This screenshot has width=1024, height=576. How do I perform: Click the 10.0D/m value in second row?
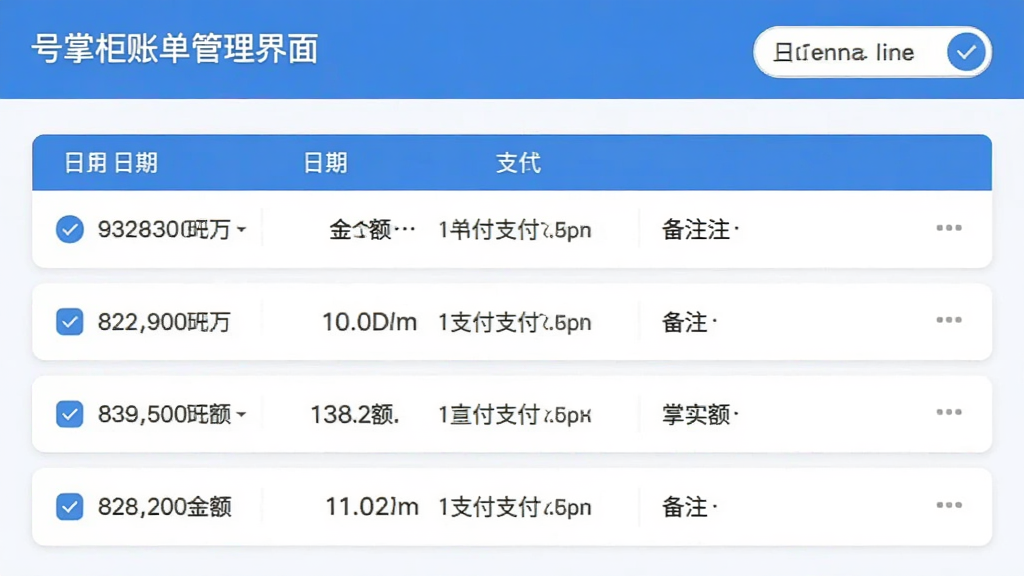(x=370, y=322)
